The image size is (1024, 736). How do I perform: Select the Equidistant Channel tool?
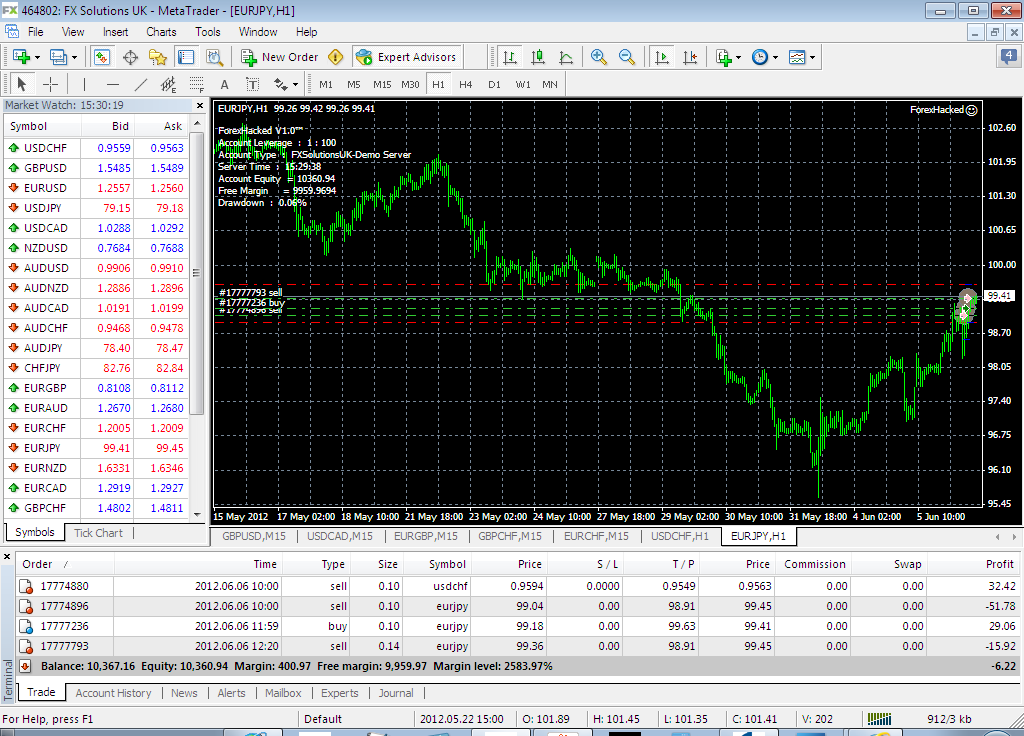168,84
